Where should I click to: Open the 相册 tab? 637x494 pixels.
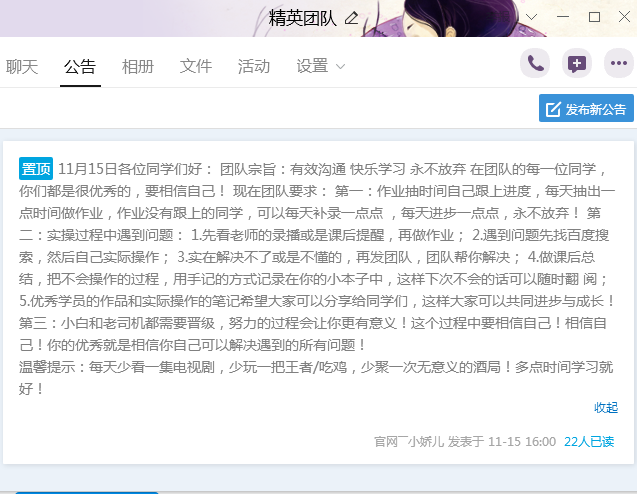pos(138,66)
